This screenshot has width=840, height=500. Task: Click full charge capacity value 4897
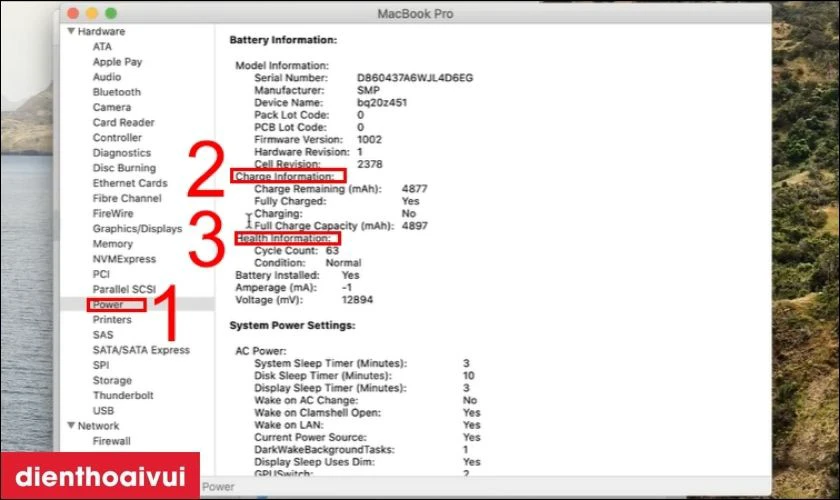pyautogui.click(x=414, y=226)
